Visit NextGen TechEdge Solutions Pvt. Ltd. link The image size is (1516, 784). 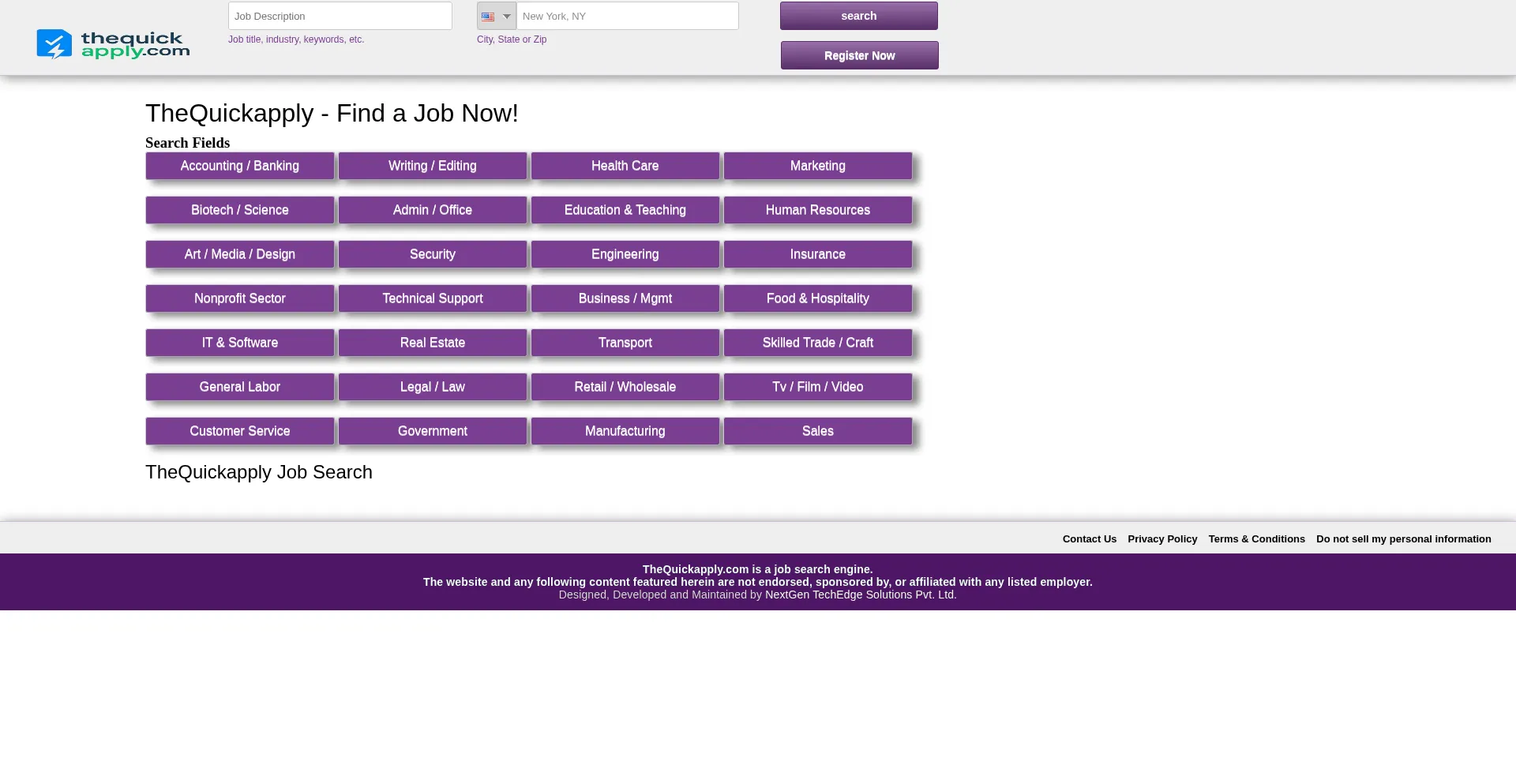[x=860, y=595]
